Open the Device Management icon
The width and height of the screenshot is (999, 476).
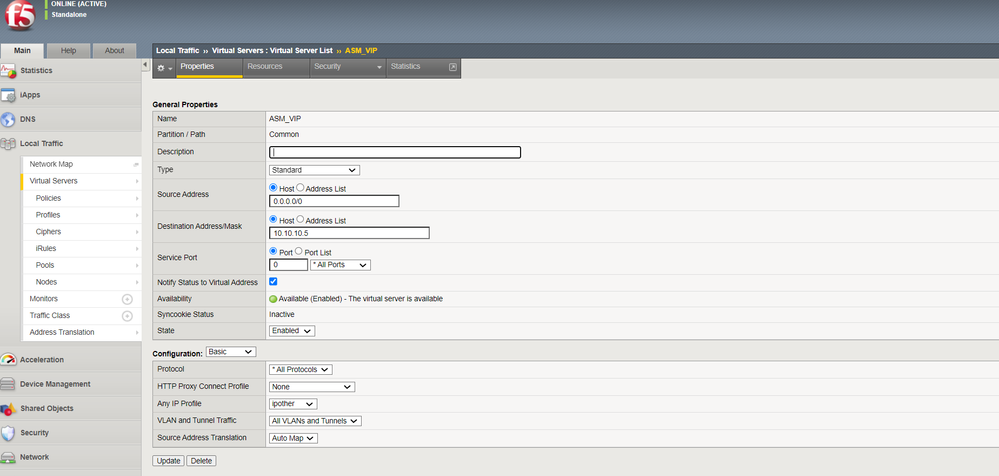coord(8,384)
